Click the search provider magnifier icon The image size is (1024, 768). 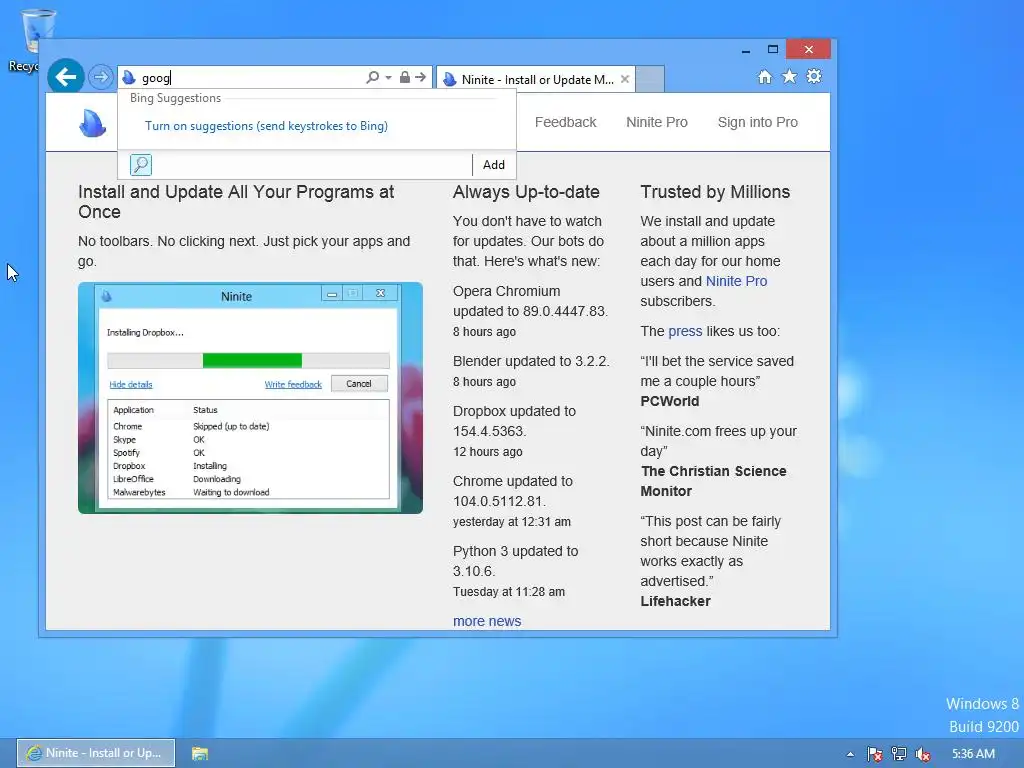click(140, 165)
